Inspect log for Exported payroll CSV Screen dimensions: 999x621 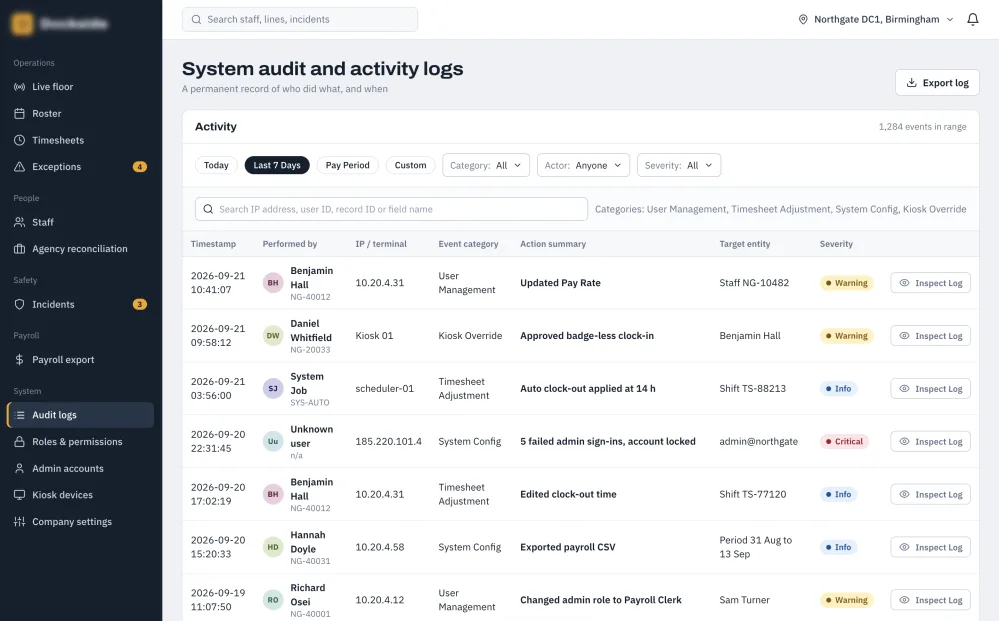(930, 547)
